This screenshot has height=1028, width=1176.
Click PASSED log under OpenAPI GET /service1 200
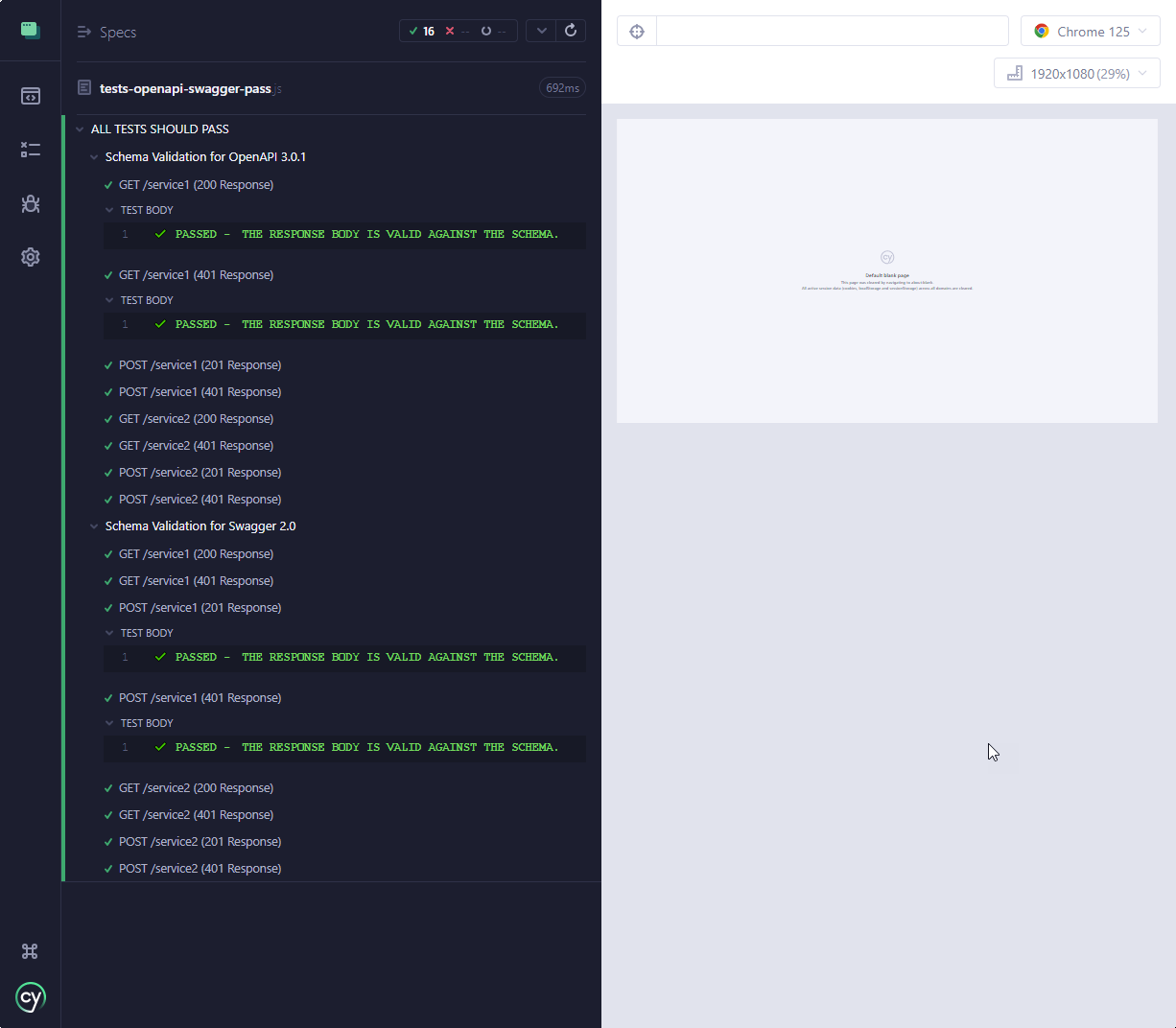(x=344, y=235)
